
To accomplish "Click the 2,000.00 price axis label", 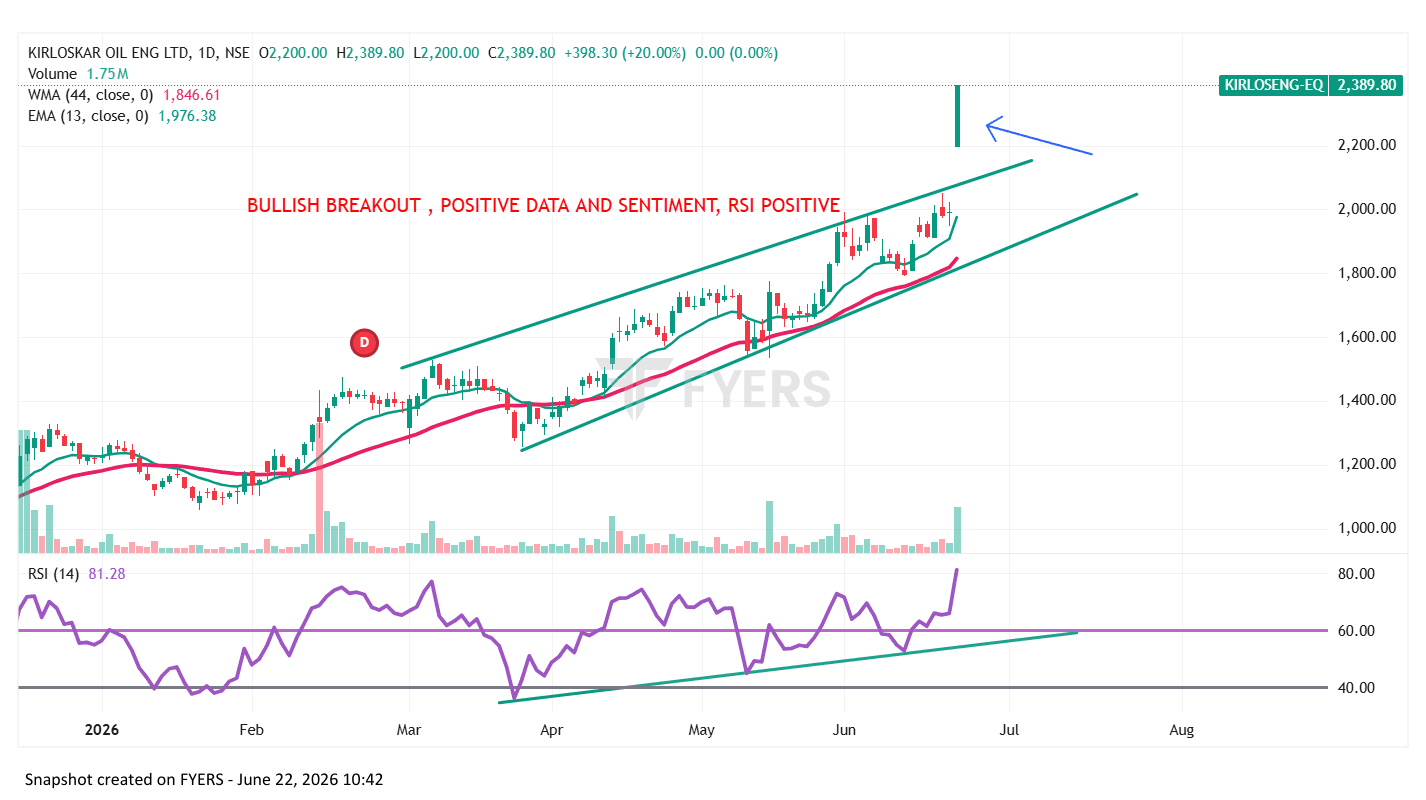I will click(1367, 209).
